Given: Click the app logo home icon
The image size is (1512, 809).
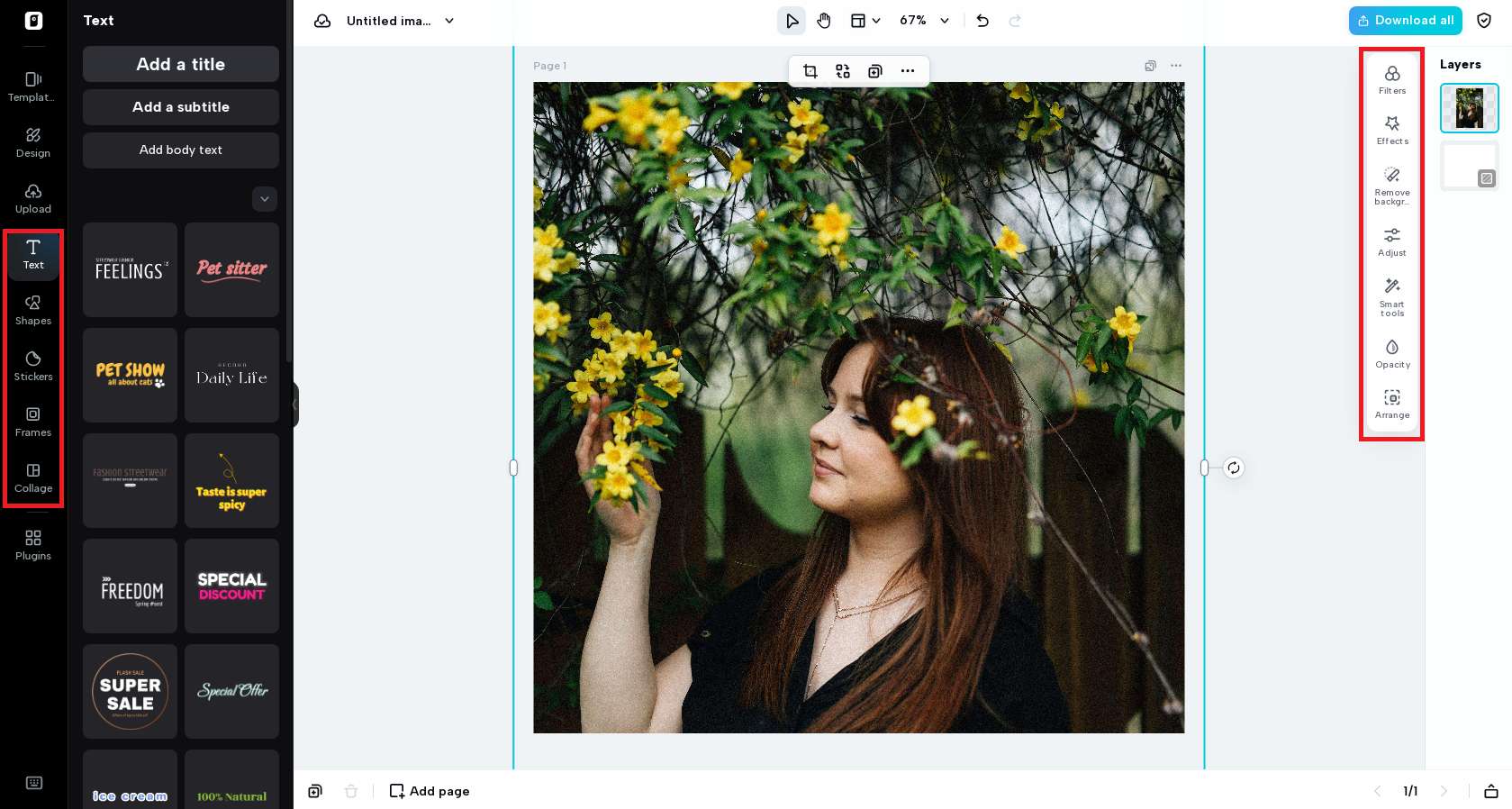Looking at the screenshot, I should pos(33,21).
